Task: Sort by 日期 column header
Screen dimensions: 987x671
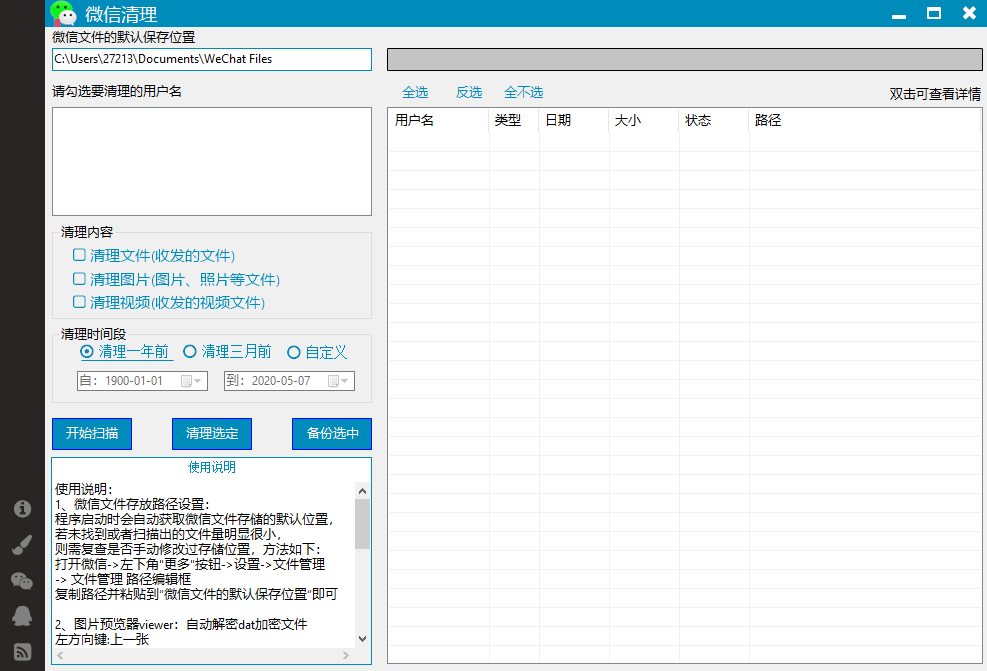Action: click(x=574, y=120)
